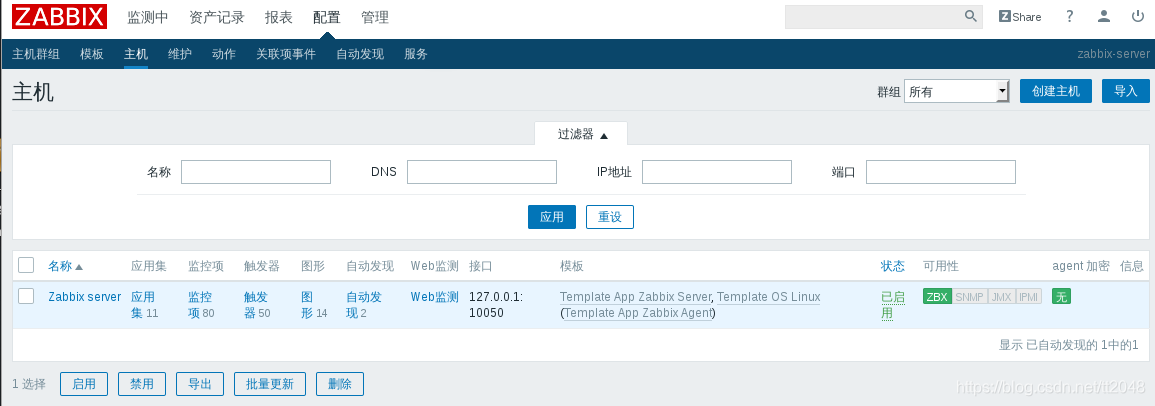1155x406 pixels.
Task: Focus the 名称 filter field
Action: [x=256, y=172]
